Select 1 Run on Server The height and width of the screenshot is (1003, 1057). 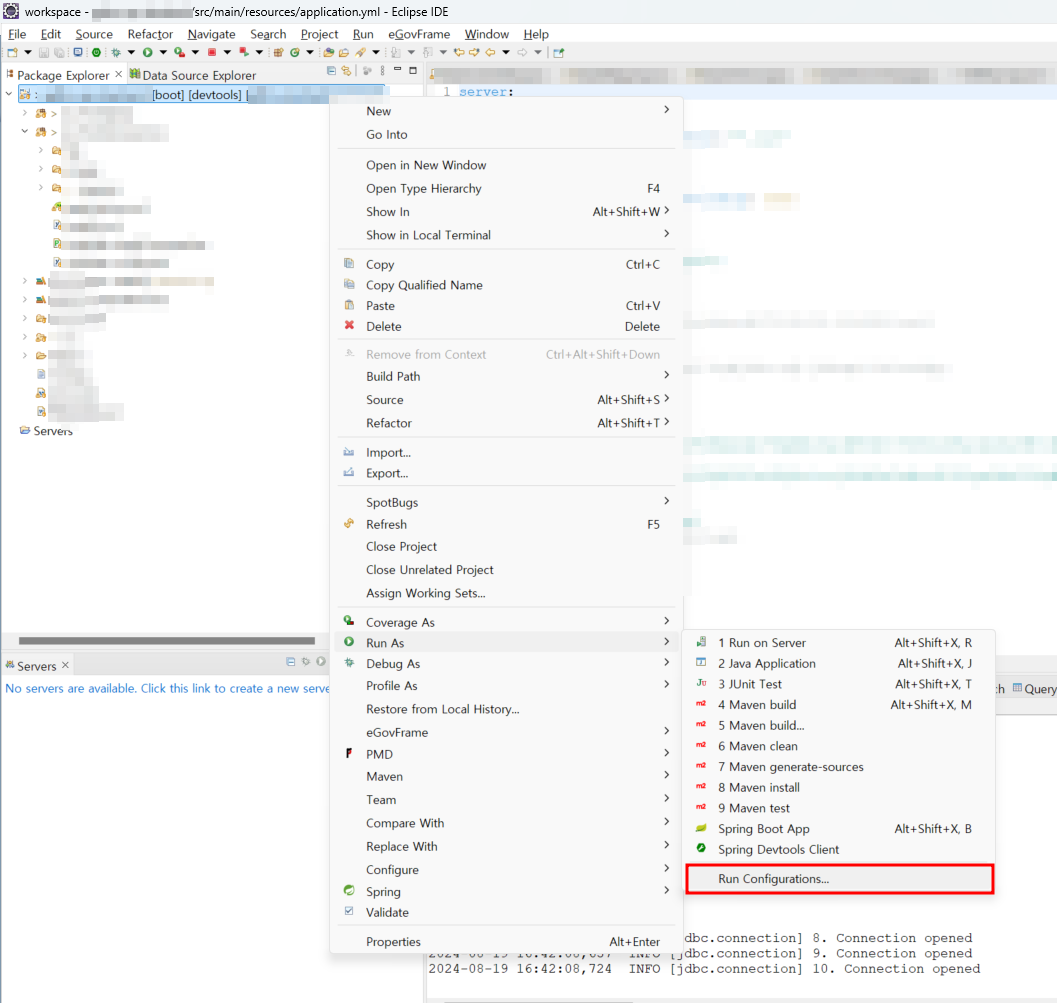pyautogui.click(x=839, y=643)
